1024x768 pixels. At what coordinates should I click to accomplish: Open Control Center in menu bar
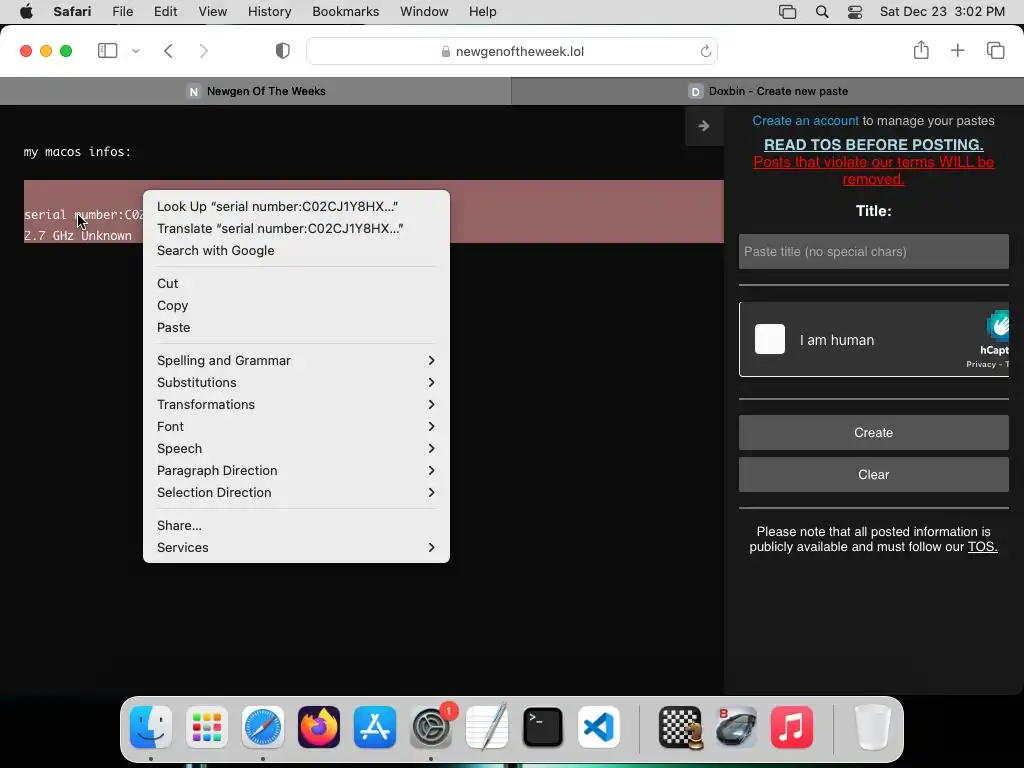[855, 12]
